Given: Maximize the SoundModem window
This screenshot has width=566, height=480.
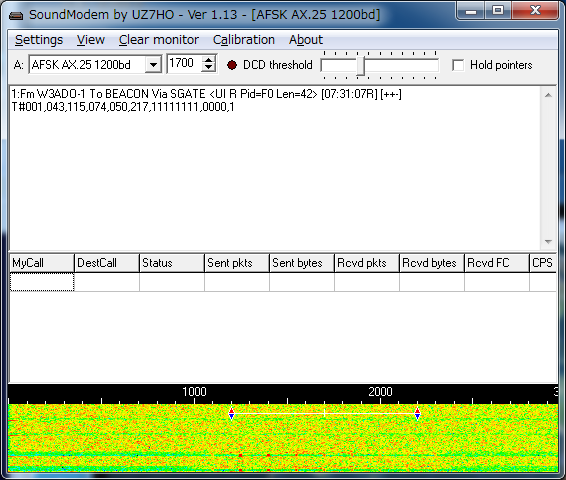Looking at the screenshot, I should 498,11.
